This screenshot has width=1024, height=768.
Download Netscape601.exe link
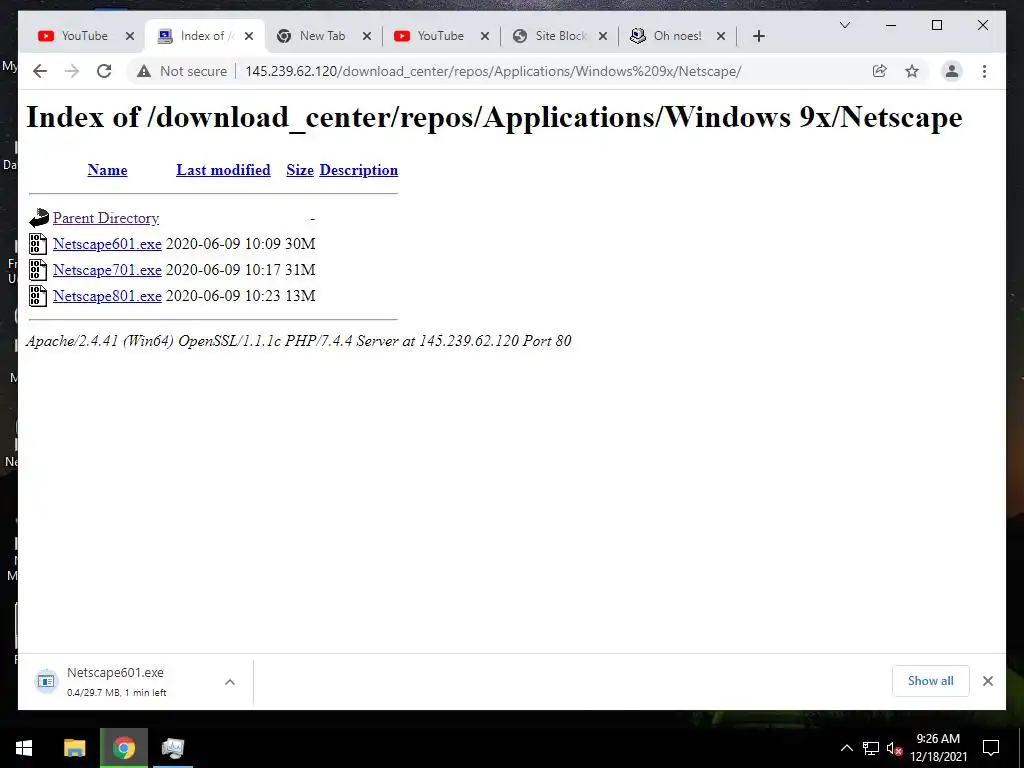click(107, 244)
